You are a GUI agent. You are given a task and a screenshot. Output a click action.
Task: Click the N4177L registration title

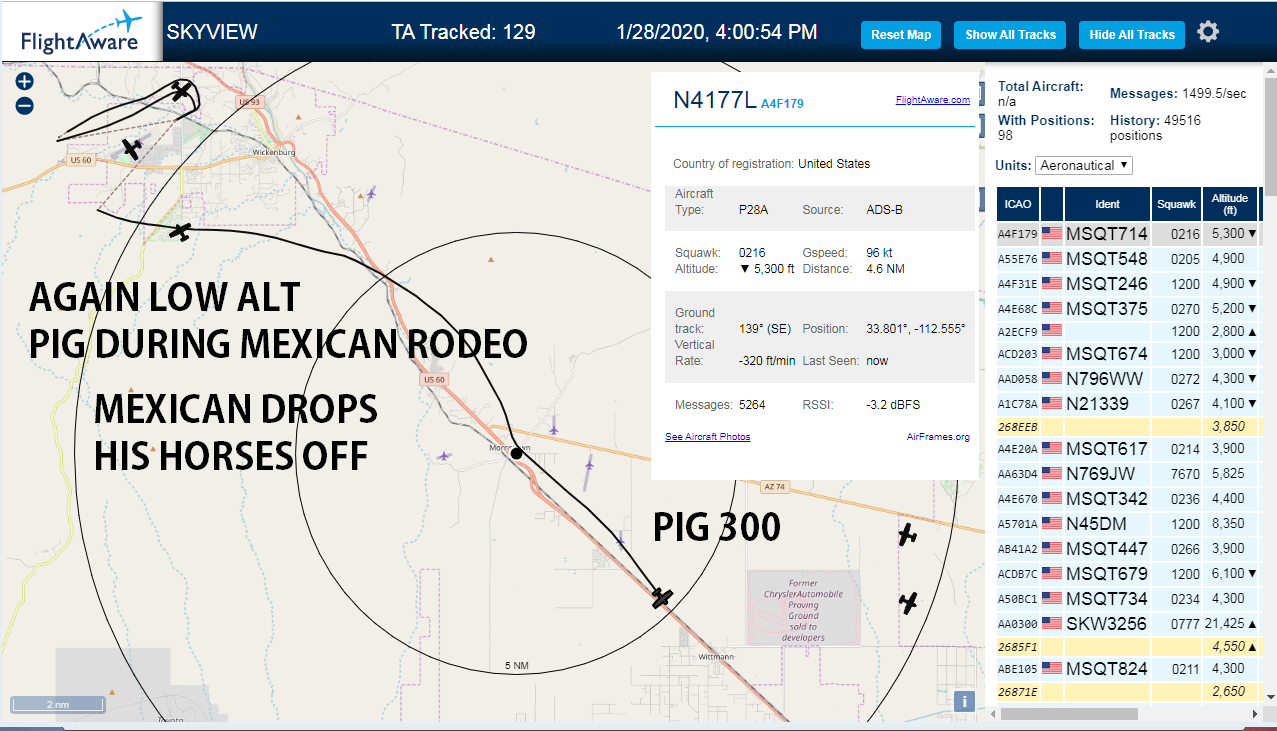(x=714, y=99)
